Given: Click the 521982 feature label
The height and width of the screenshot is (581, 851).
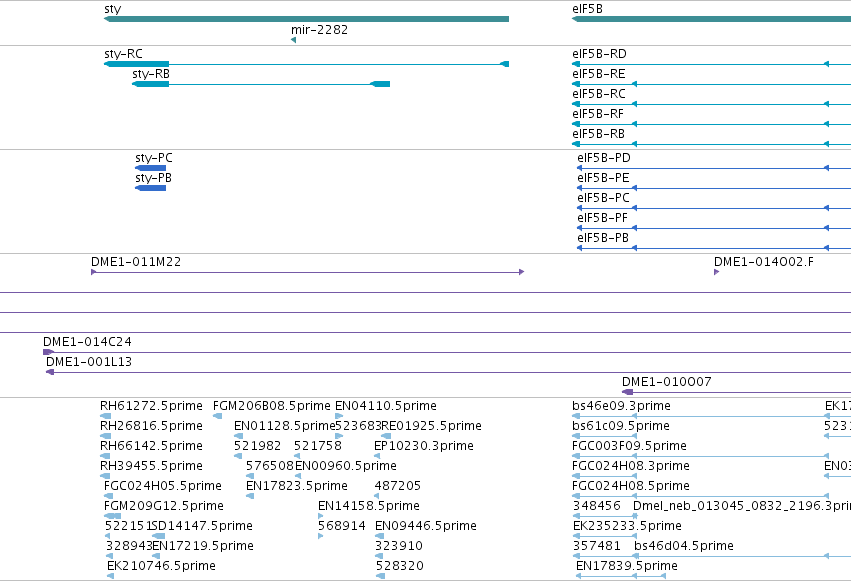Looking at the screenshot, I should click(x=258, y=446).
